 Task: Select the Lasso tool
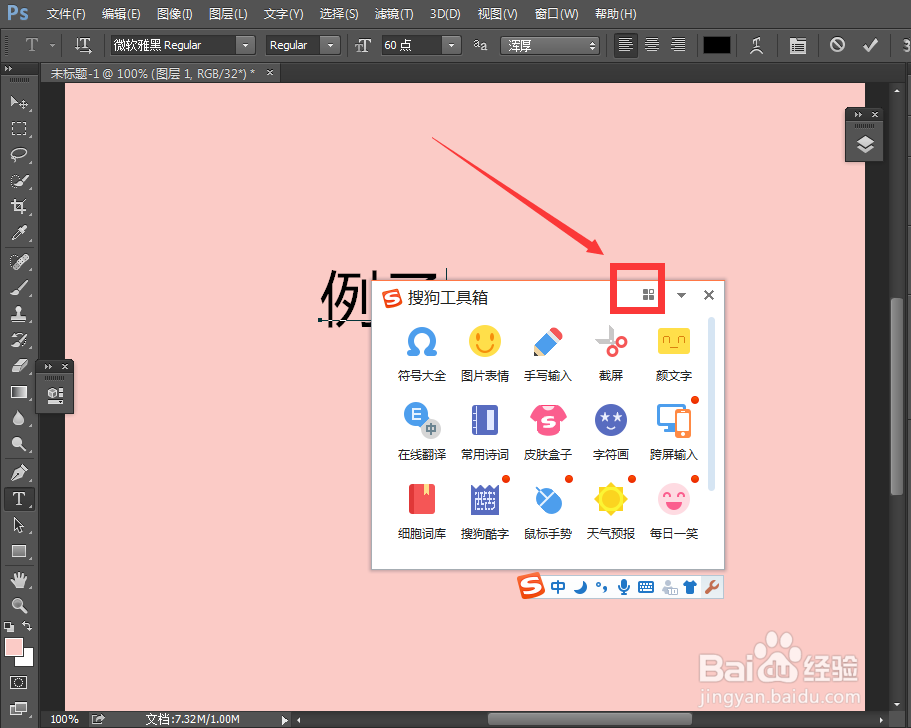(x=19, y=155)
